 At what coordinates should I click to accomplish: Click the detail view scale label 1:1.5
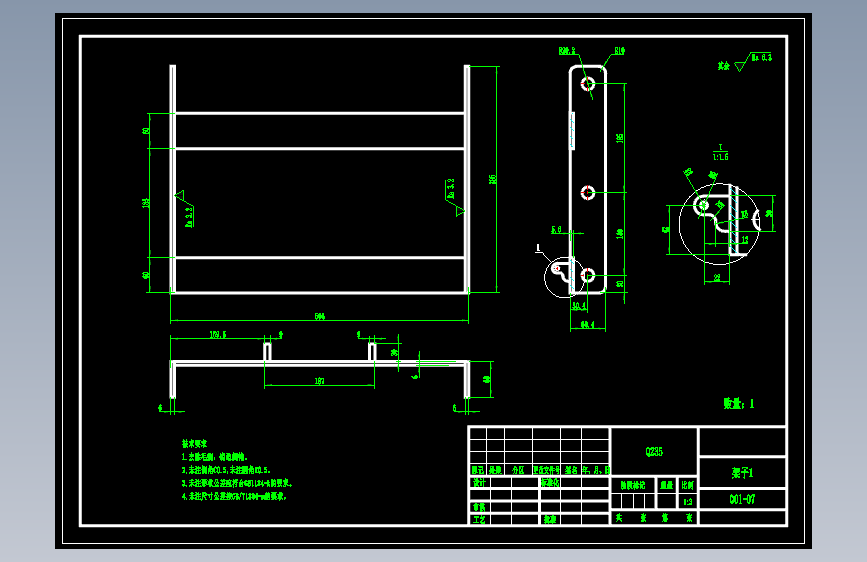tap(720, 157)
